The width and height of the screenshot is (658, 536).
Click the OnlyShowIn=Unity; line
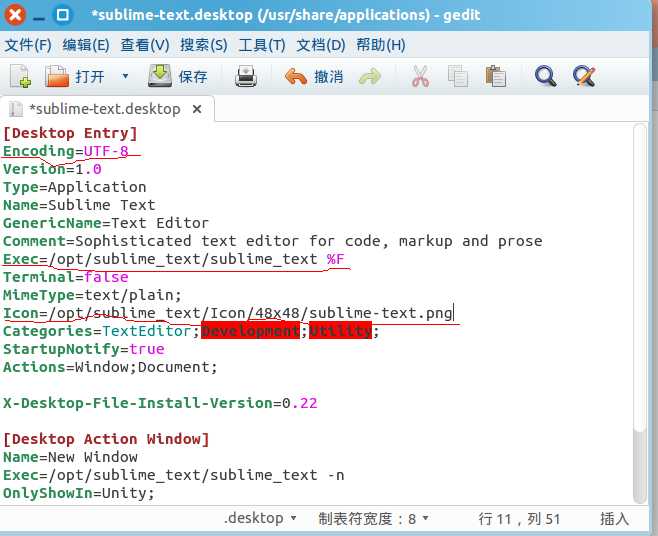click(79, 493)
